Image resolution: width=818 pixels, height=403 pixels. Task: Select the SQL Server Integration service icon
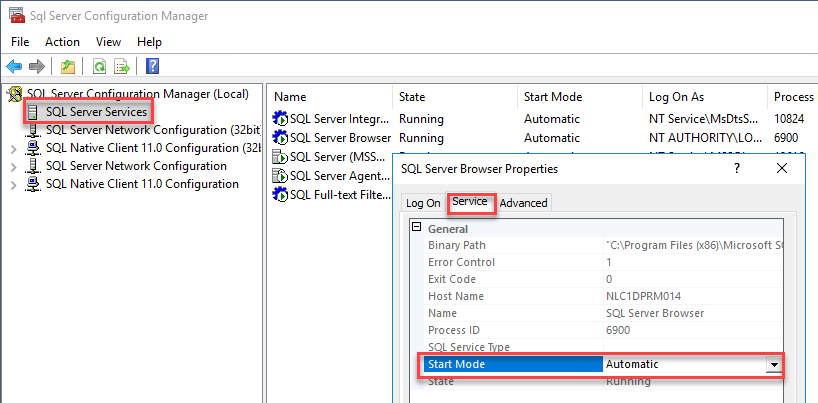280,119
